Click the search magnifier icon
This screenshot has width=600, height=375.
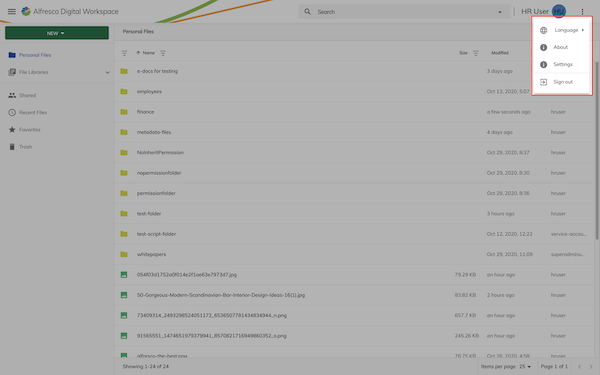tap(307, 12)
